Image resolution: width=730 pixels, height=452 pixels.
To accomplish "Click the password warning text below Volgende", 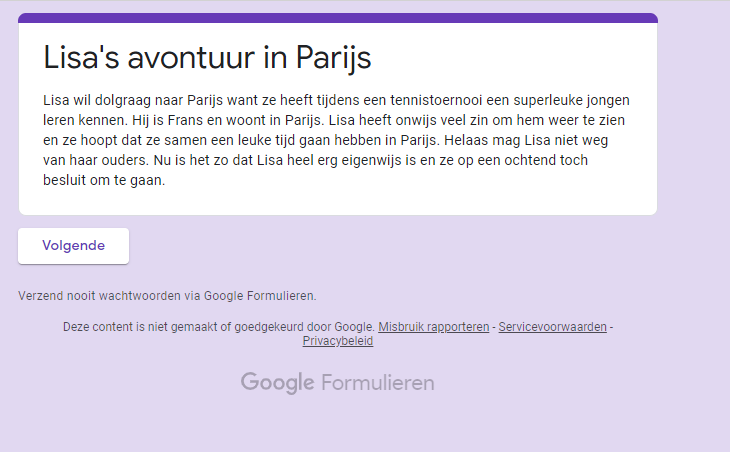I will pyautogui.click(x=167, y=296).
